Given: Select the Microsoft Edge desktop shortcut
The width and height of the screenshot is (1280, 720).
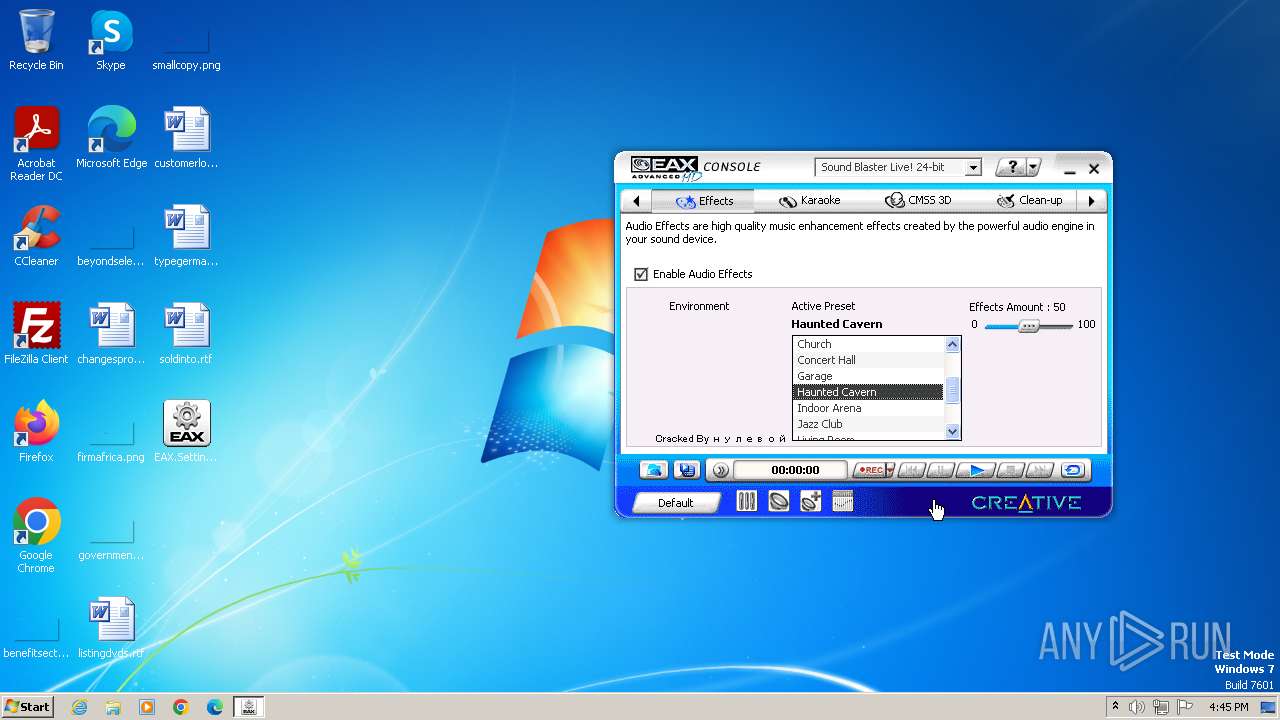Looking at the screenshot, I should click(x=111, y=138).
